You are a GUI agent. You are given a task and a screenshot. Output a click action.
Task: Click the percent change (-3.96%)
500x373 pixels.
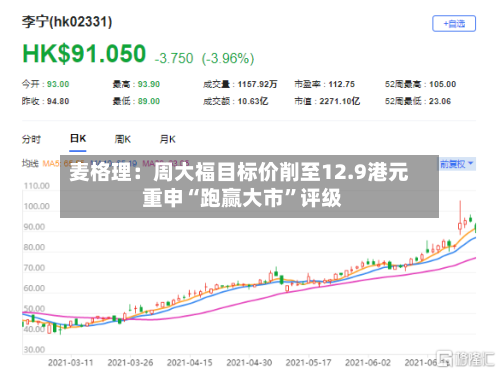[228, 58]
